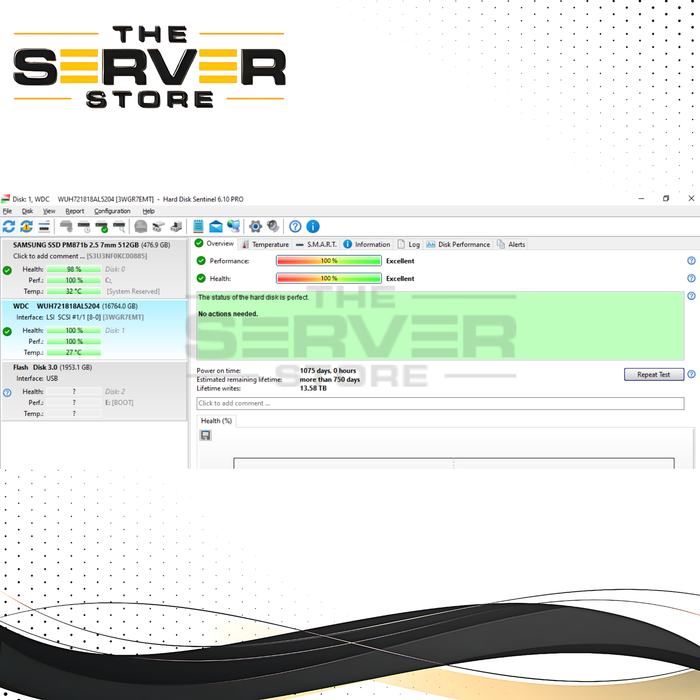This screenshot has height=700, width=700.
Task: Click the overview health percentage bar
Action: pyautogui.click(x=328, y=279)
